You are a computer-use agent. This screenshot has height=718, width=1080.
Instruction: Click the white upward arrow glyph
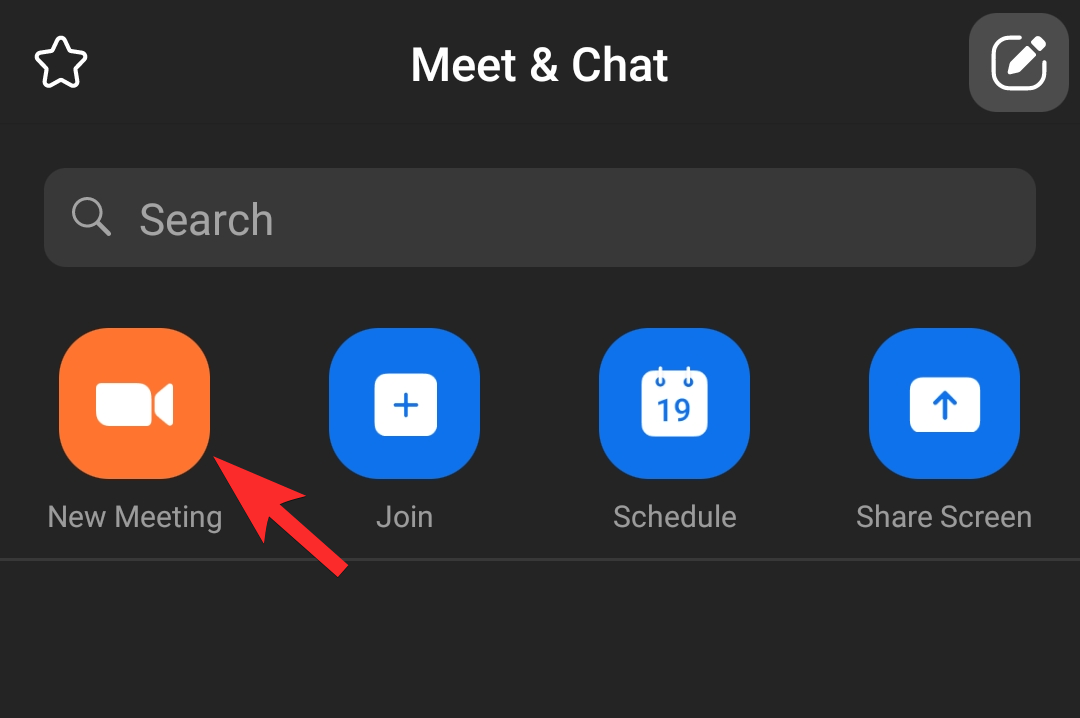click(945, 404)
